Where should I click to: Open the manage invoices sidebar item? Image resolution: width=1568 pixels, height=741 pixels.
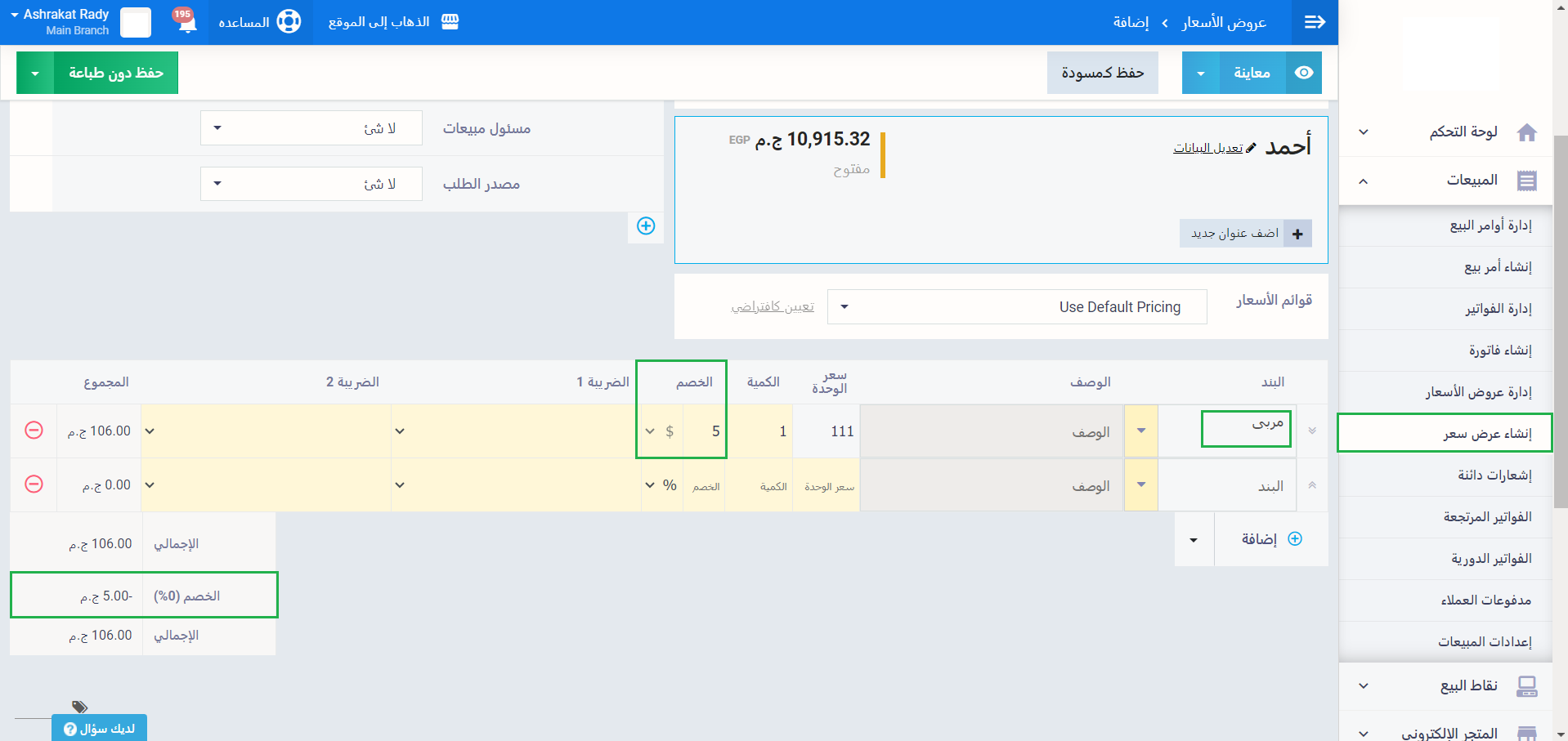click(1498, 309)
